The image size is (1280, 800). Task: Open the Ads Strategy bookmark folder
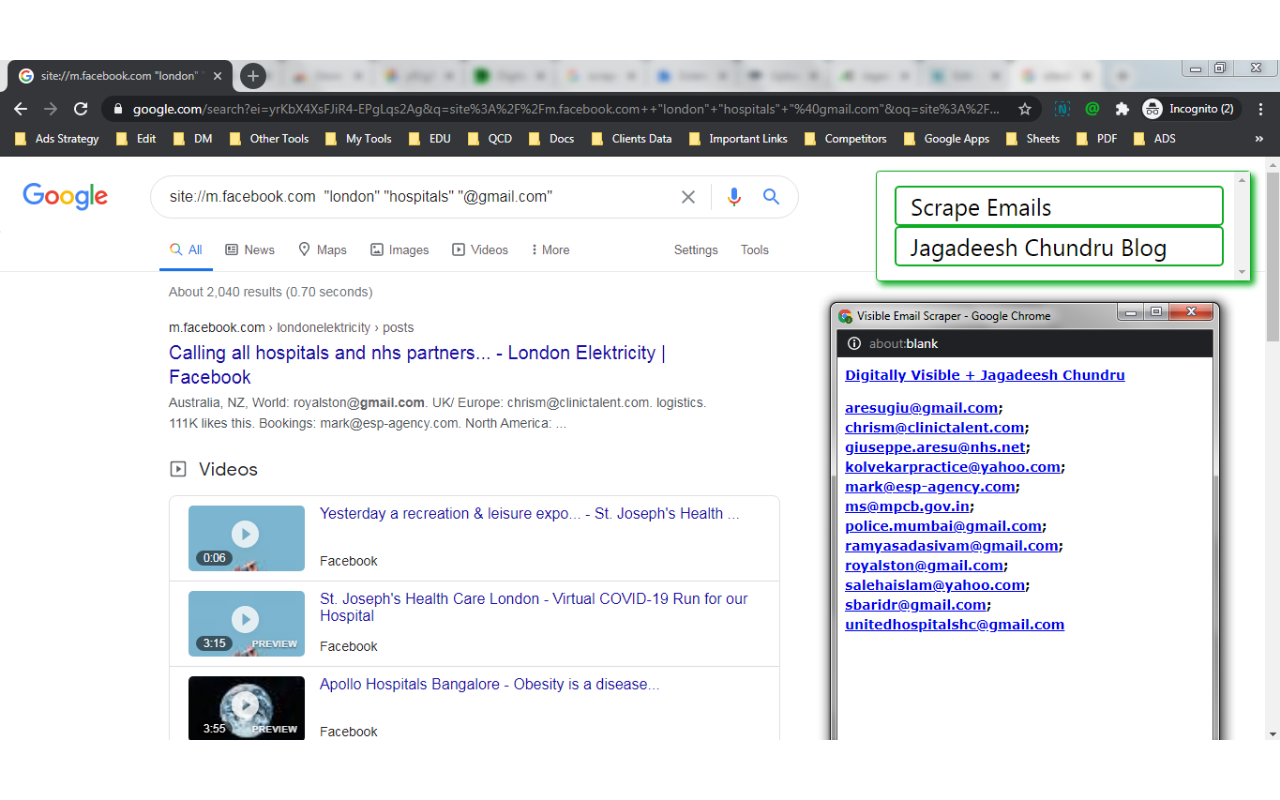click(57, 139)
